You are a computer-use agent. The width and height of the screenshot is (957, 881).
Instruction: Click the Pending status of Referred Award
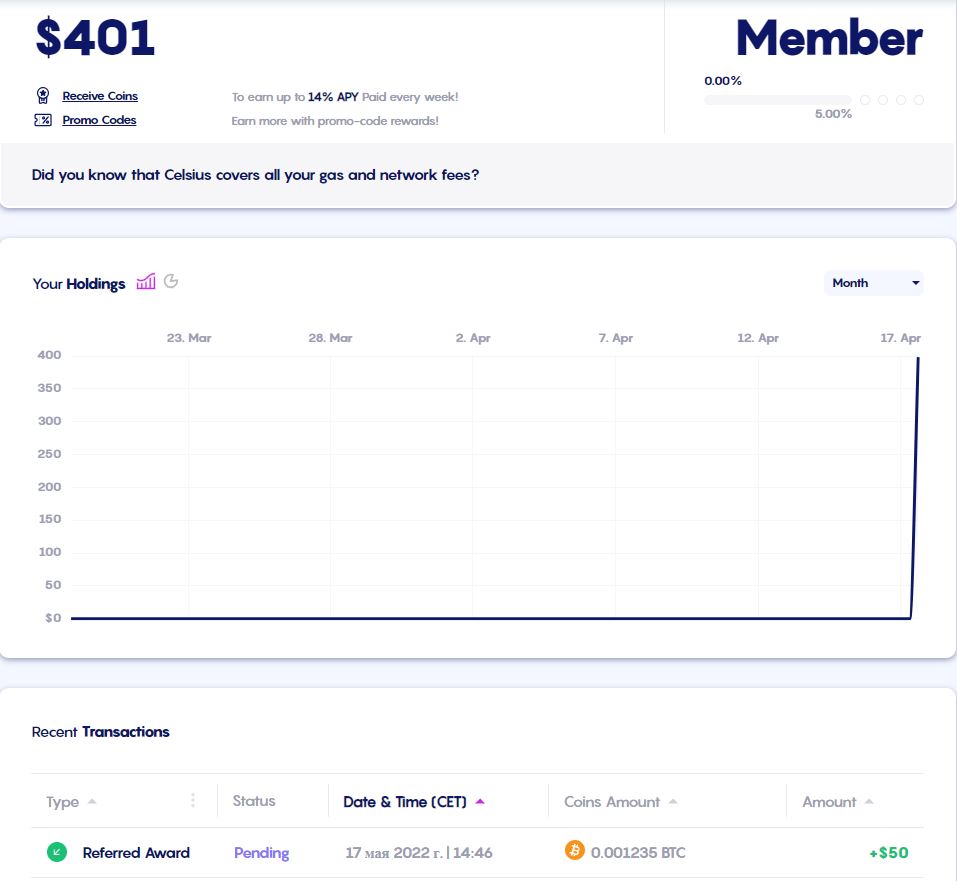261,853
